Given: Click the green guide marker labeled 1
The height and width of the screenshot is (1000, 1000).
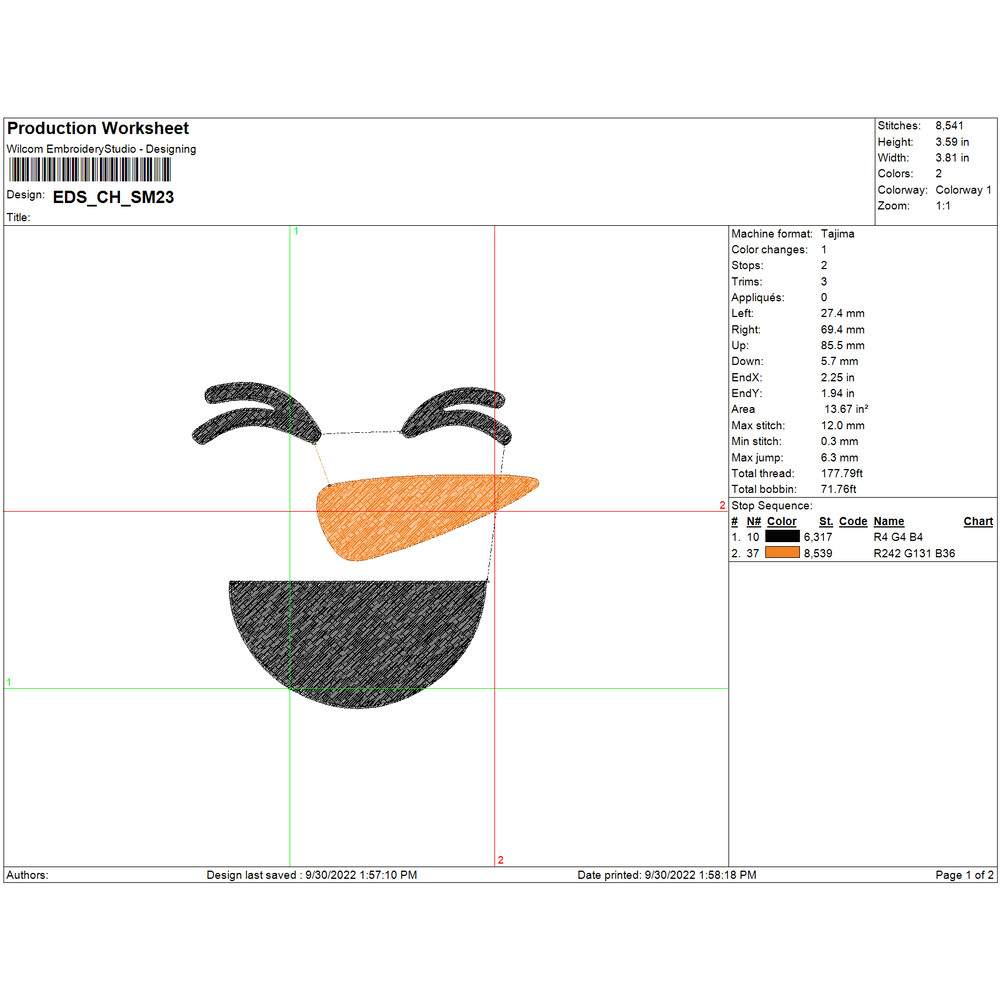Looking at the screenshot, I should pyautogui.click(x=296, y=231).
